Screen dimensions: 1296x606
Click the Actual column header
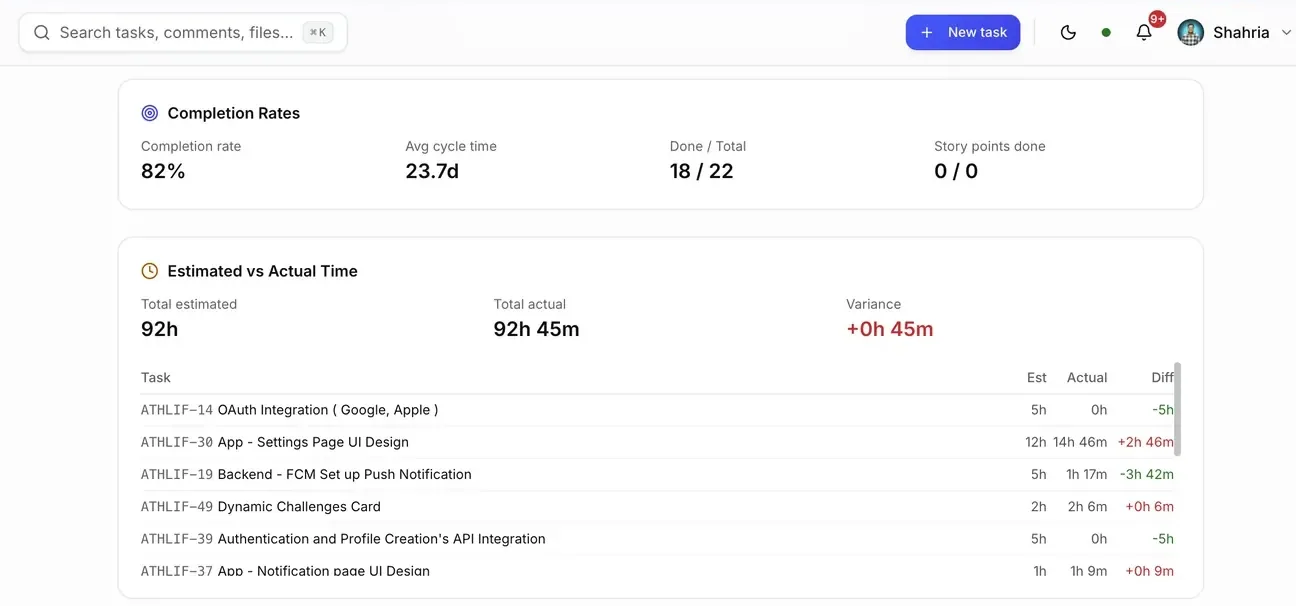[1087, 377]
